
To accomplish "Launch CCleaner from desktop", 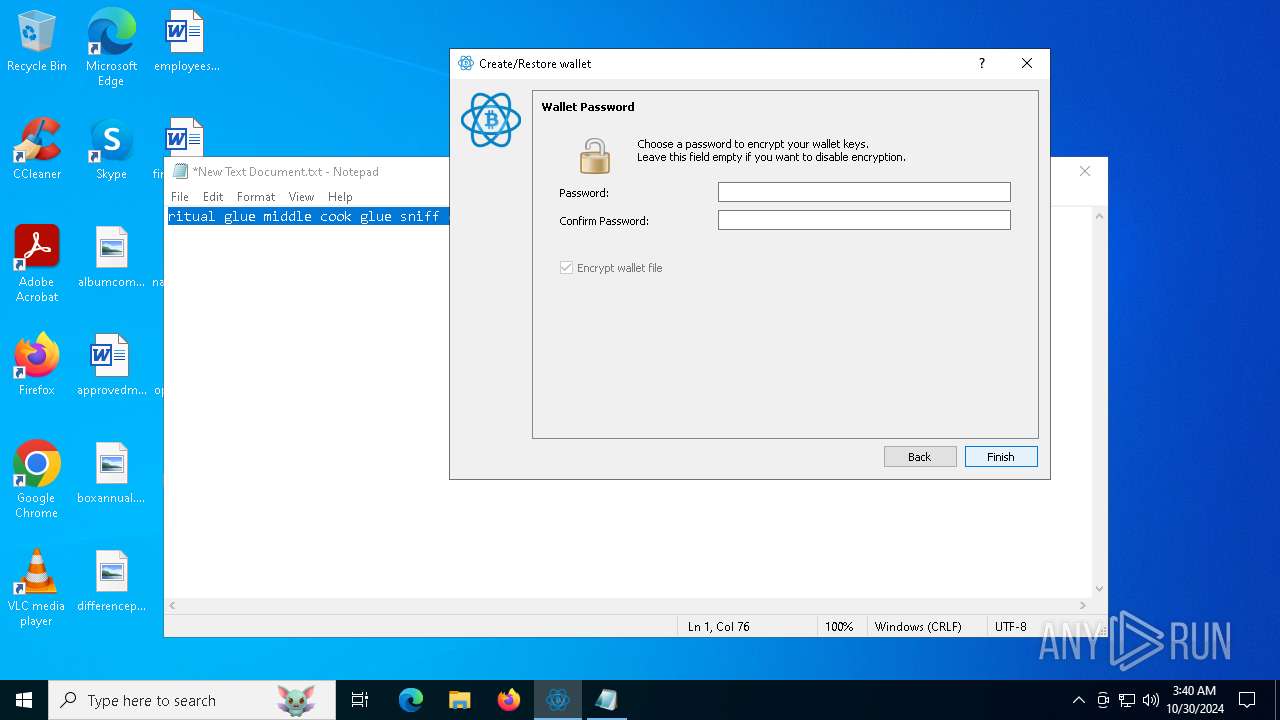I will click(x=37, y=150).
